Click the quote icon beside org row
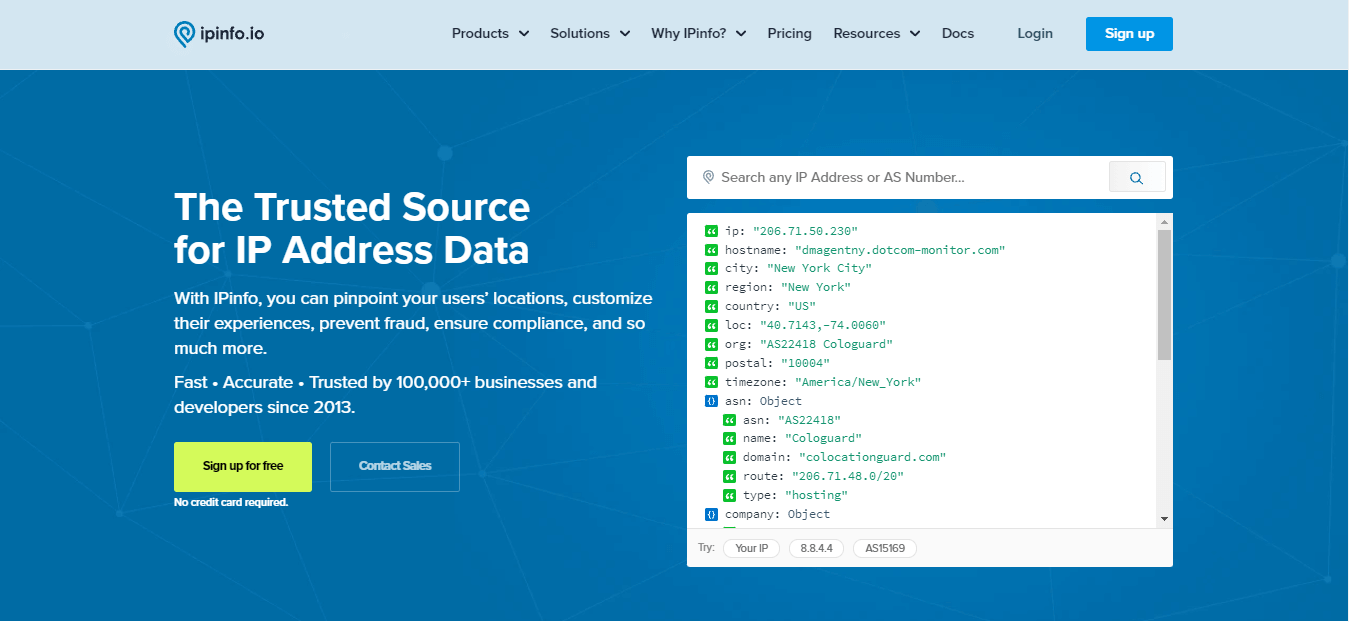Image resolution: width=1349 pixels, height=622 pixels. (x=711, y=345)
